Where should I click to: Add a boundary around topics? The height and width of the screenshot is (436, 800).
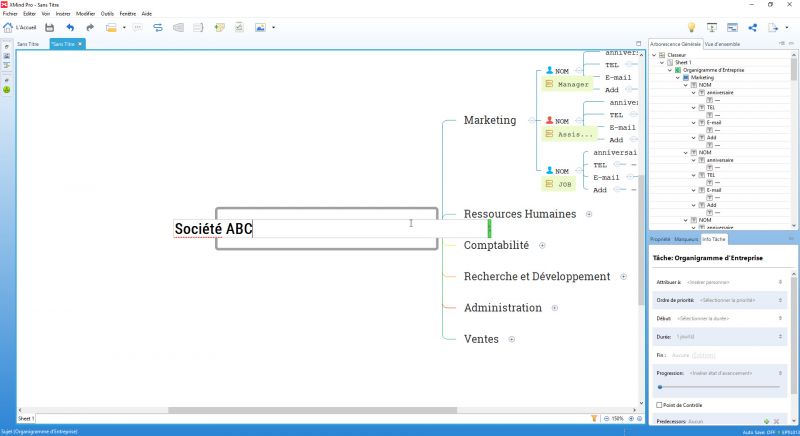click(x=178, y=28)
